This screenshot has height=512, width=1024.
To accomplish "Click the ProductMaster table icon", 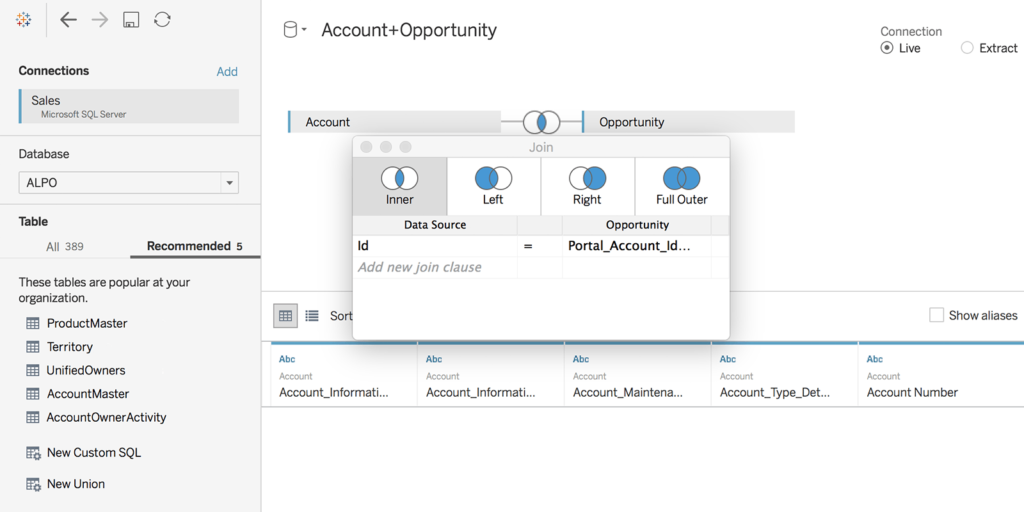I will pos(33,323).
